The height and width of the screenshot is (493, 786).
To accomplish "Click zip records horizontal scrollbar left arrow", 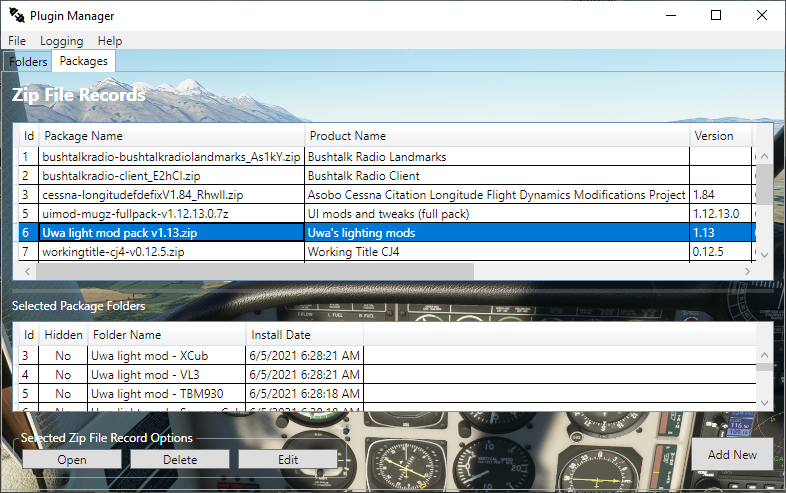I will point(28,271).
